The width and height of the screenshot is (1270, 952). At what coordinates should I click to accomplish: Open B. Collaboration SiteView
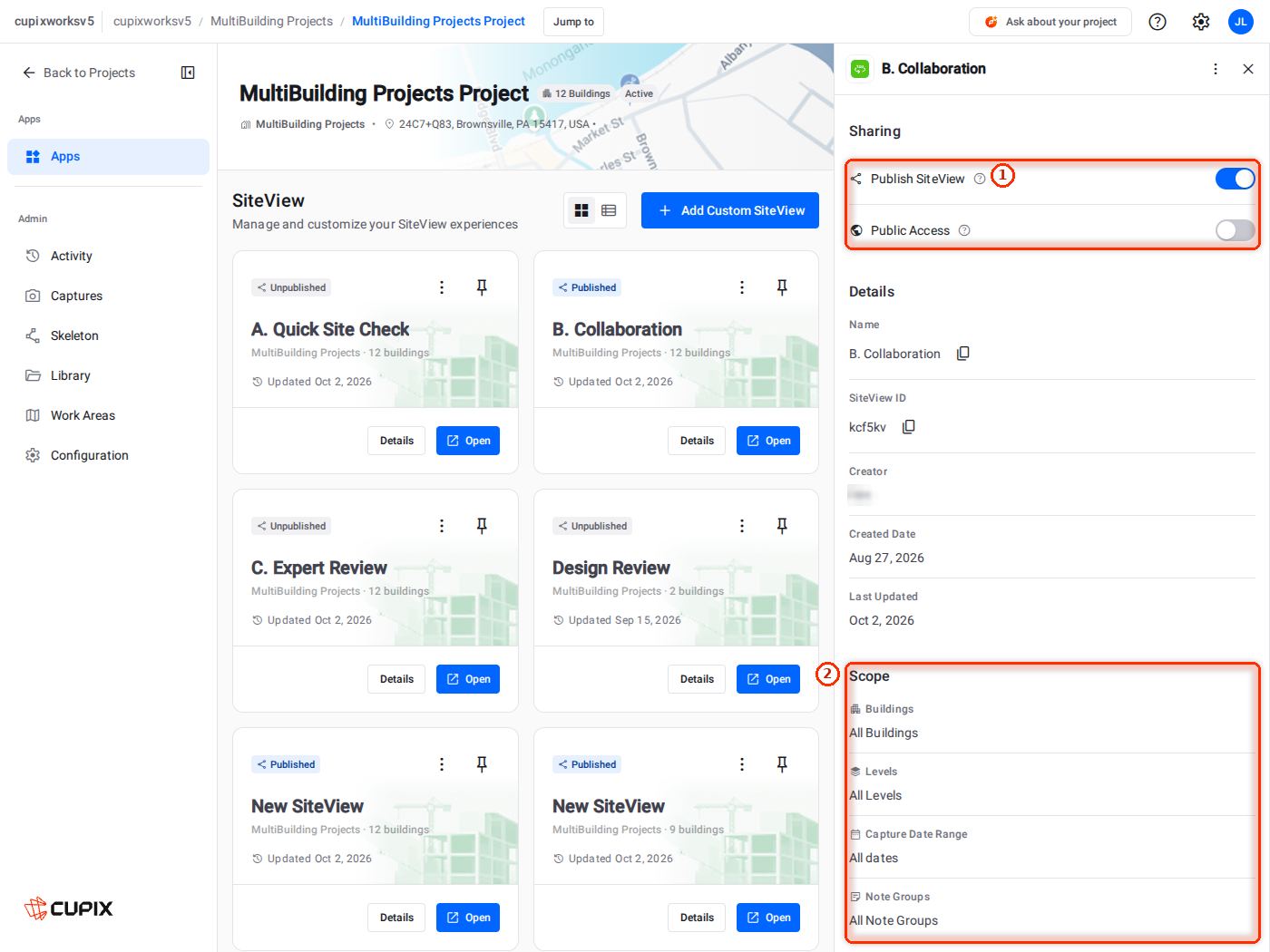[x=768, y=441]
